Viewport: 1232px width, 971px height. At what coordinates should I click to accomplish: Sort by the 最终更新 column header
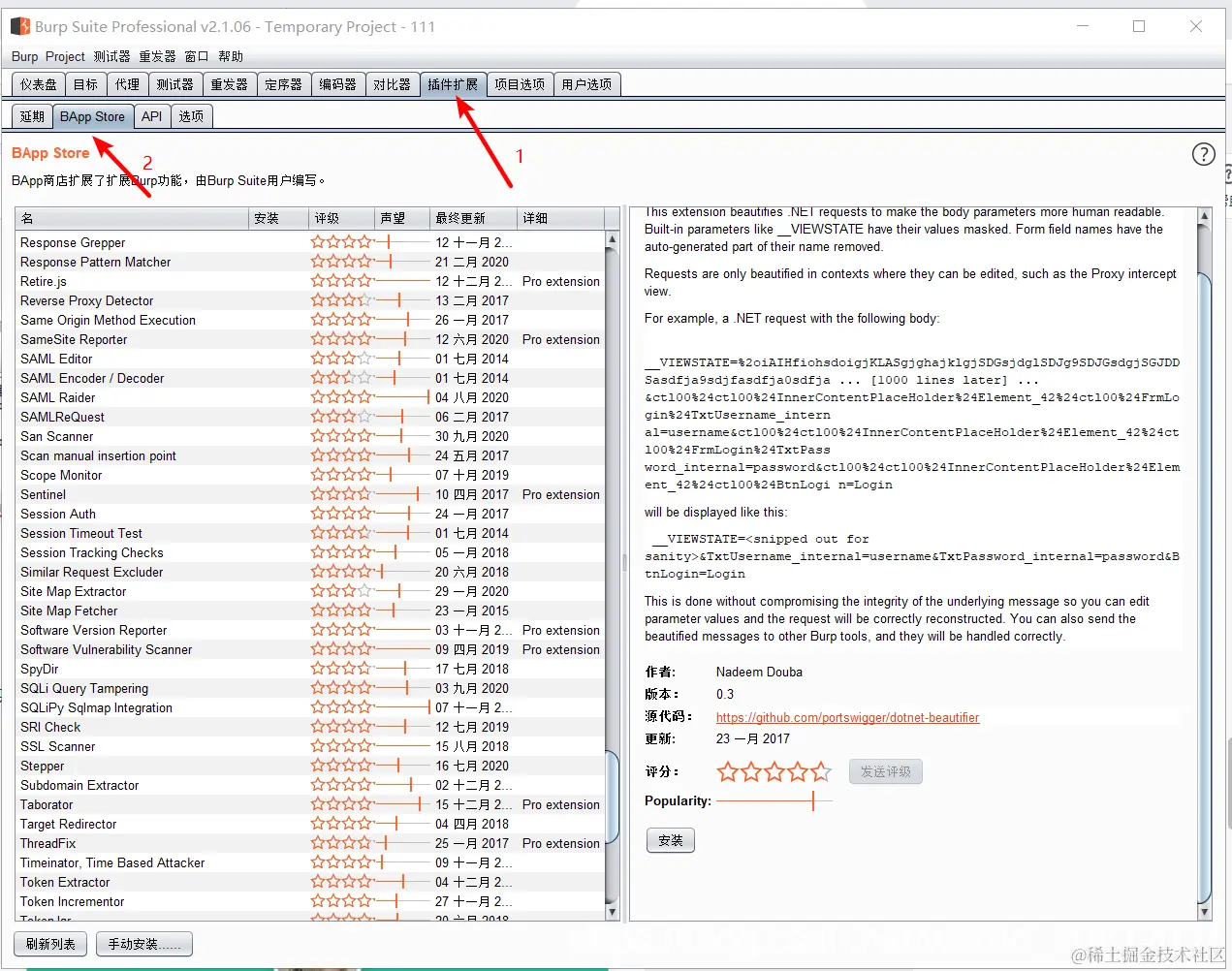pos(474,218)
